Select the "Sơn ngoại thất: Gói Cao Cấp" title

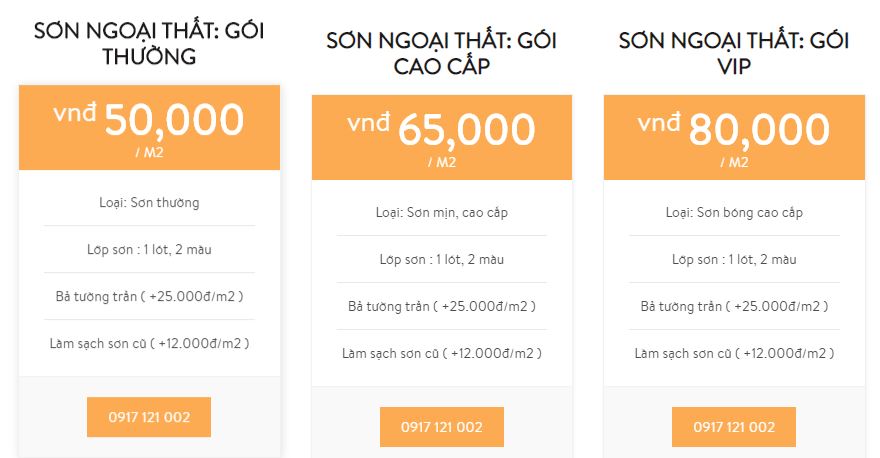point(441,53)
